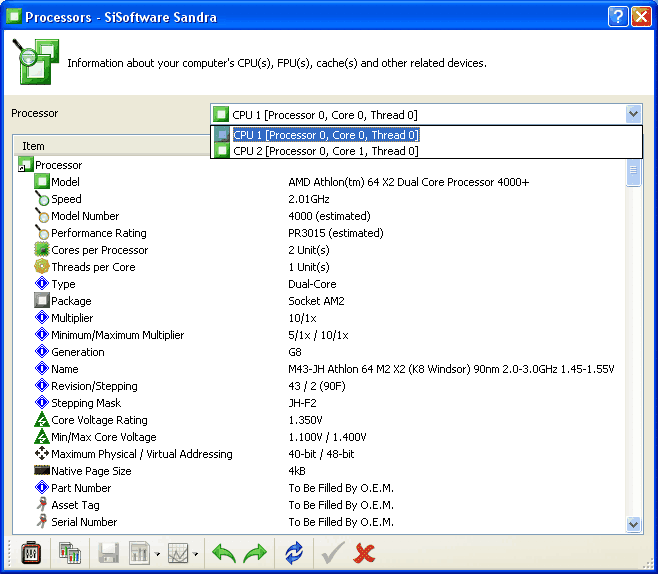The height and width of the screenshot is (574, 658).
Task: Click the list scrollbar thumb
Action: tap(633, 172)
